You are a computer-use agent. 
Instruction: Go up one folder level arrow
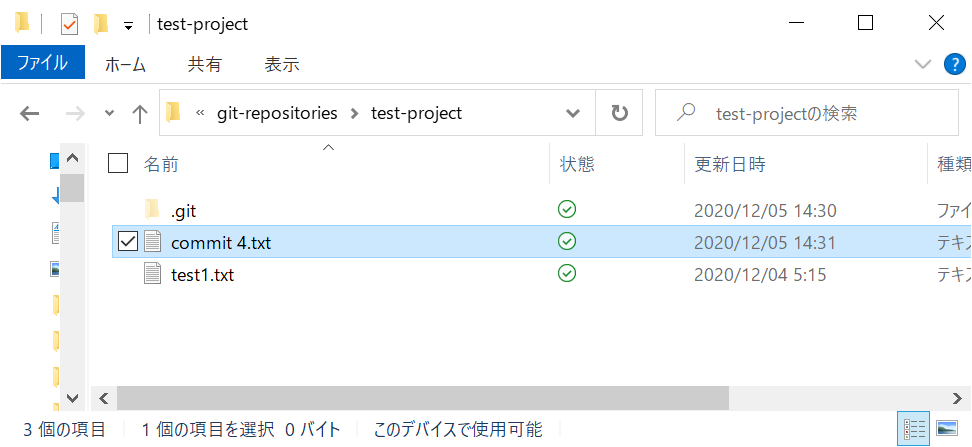click(140, 113)
